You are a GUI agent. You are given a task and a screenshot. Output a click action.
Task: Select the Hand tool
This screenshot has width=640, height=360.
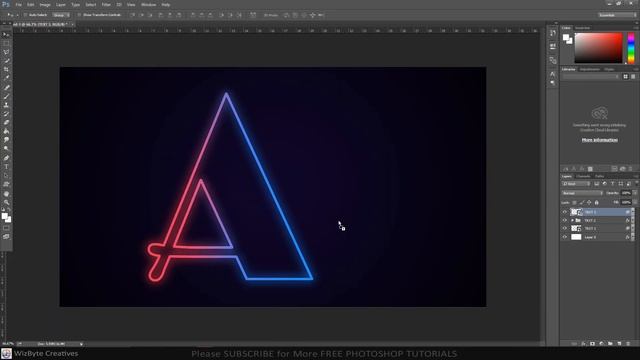pos(6,193)
